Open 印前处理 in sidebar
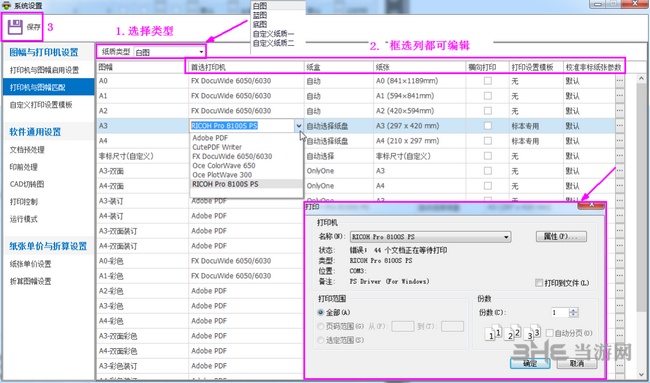The width and height of the screenshot is (650, 383). 24,167
